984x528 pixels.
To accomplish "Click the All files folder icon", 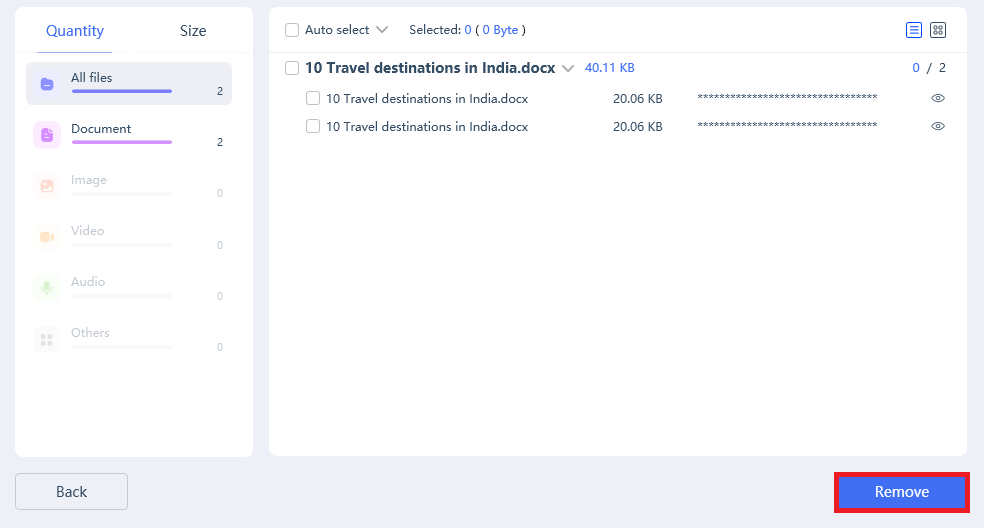I will click(47, 84).
